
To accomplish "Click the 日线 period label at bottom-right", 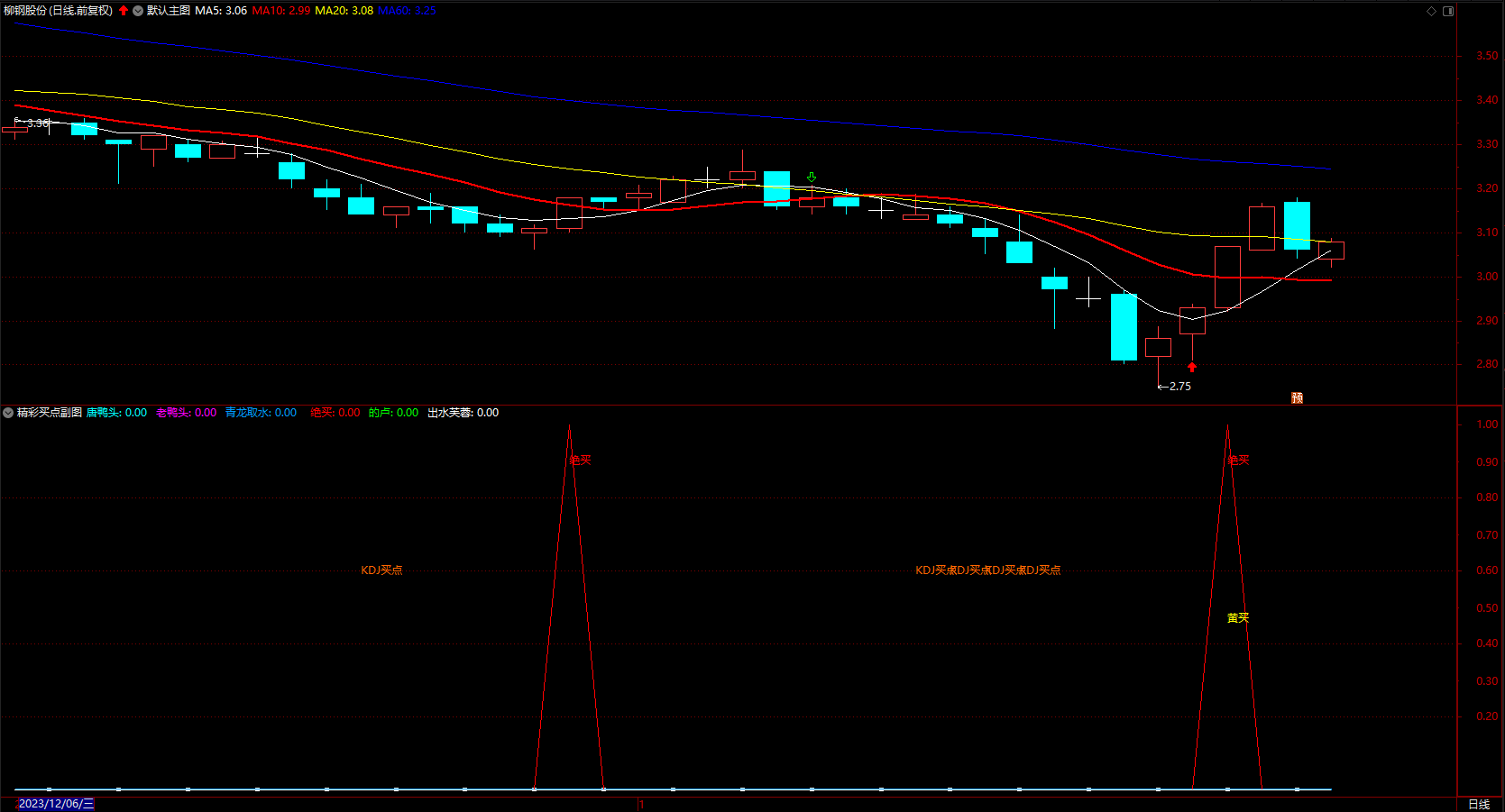I will (1479, 804).
